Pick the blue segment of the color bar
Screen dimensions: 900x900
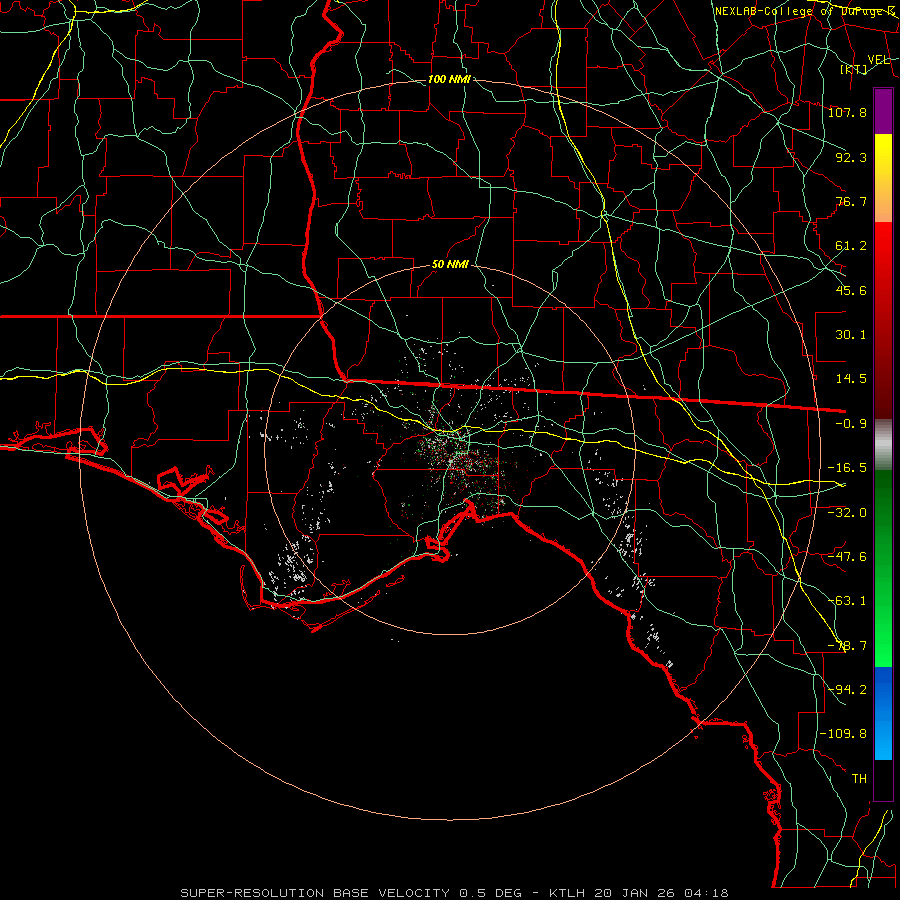(883, 713)
